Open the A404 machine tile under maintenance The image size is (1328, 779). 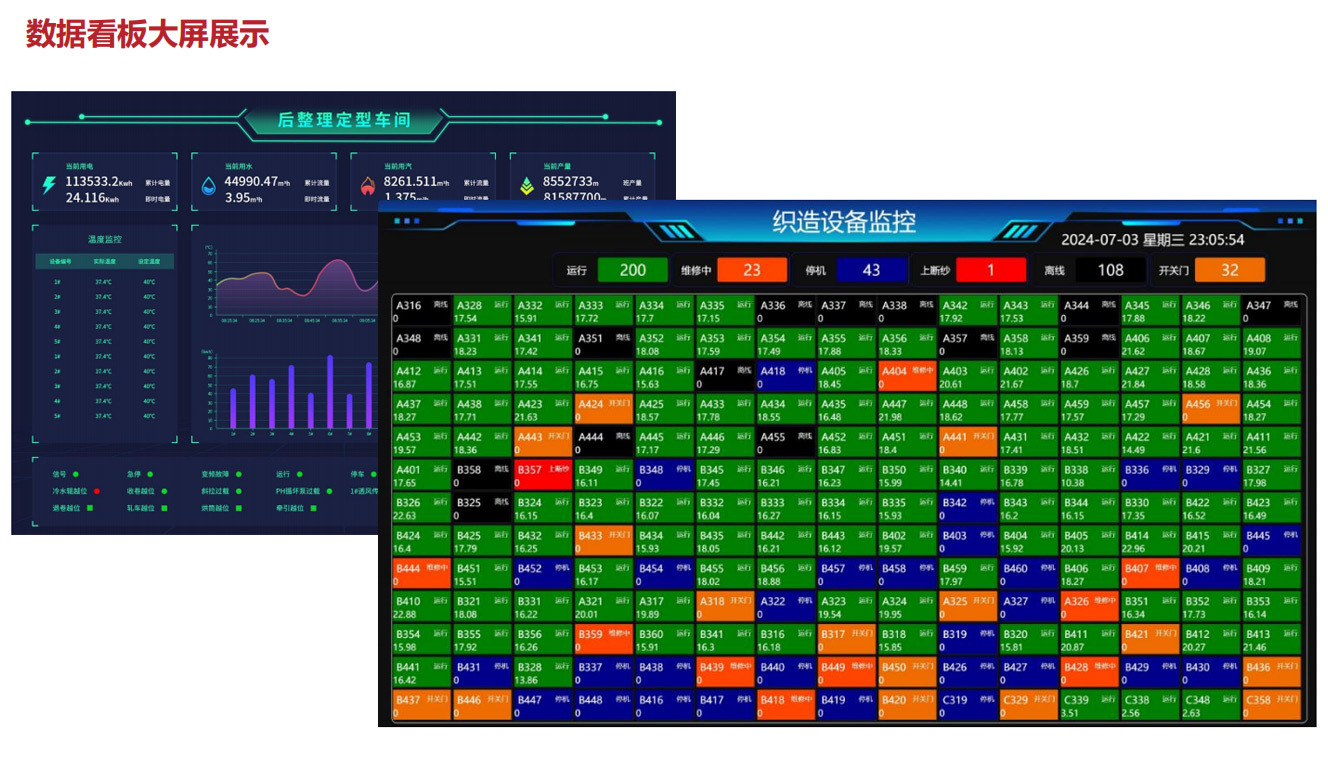point(907,377)
